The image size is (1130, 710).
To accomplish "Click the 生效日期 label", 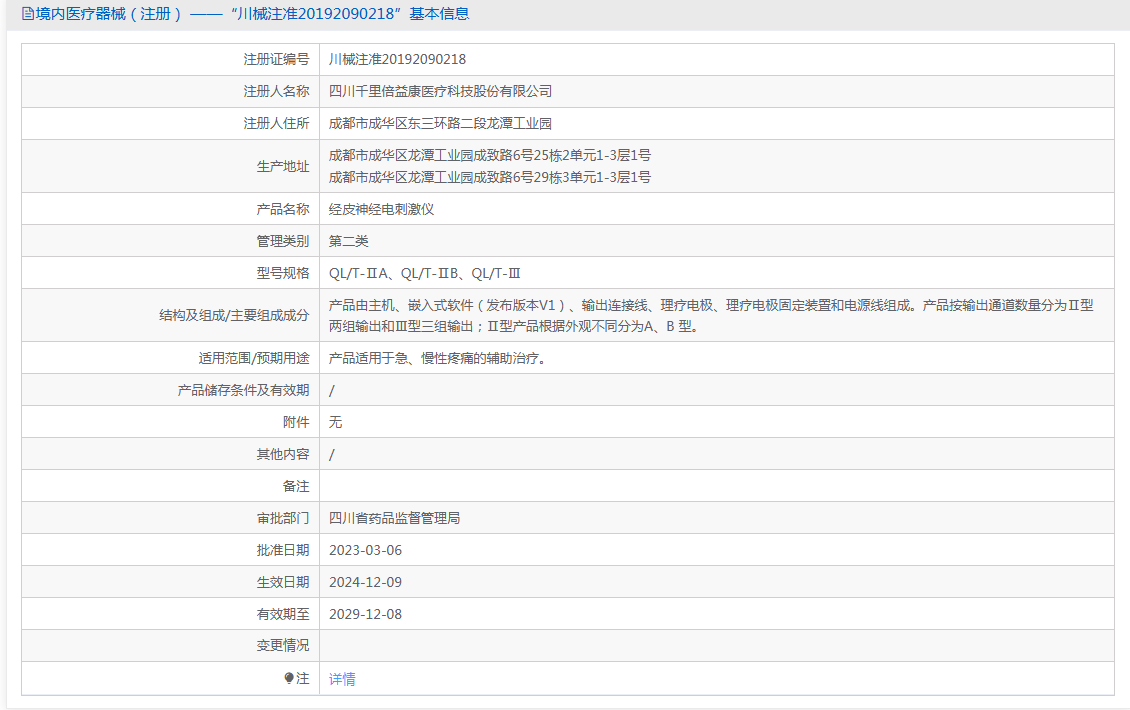I will click(x=282, y=582).
